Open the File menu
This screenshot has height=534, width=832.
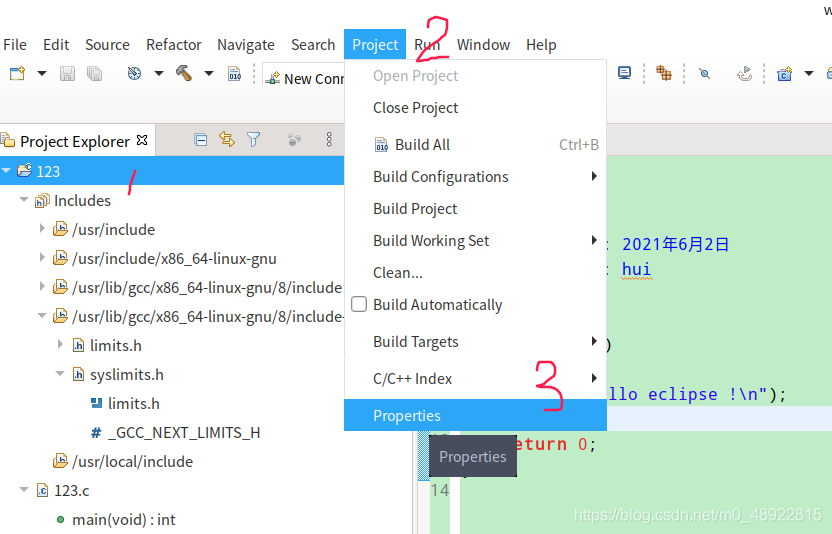pos(15,45)
